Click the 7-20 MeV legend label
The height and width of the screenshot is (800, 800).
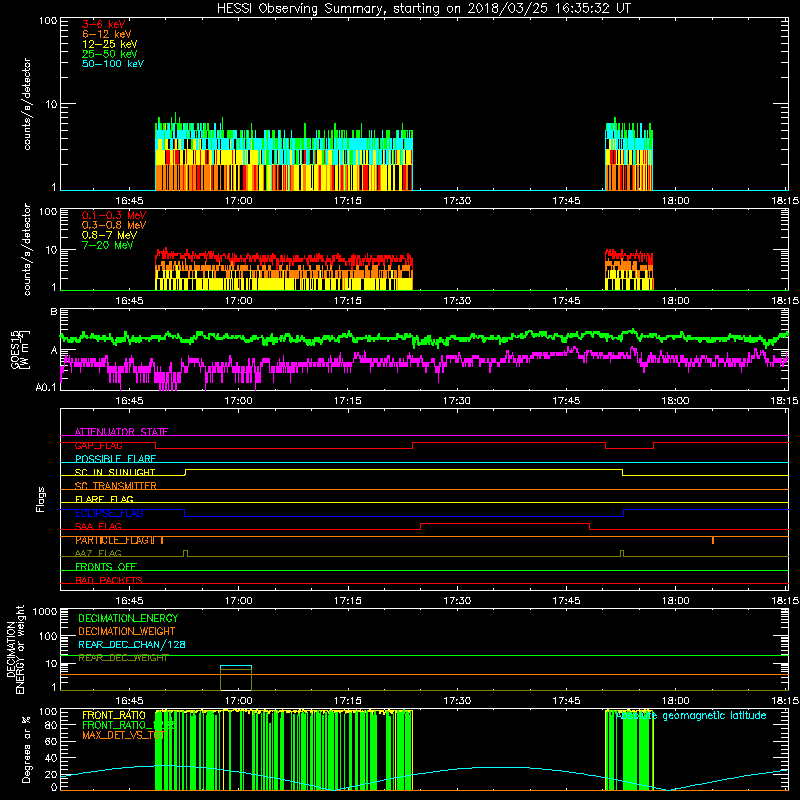pyautogui.click(x=108, y=245)
